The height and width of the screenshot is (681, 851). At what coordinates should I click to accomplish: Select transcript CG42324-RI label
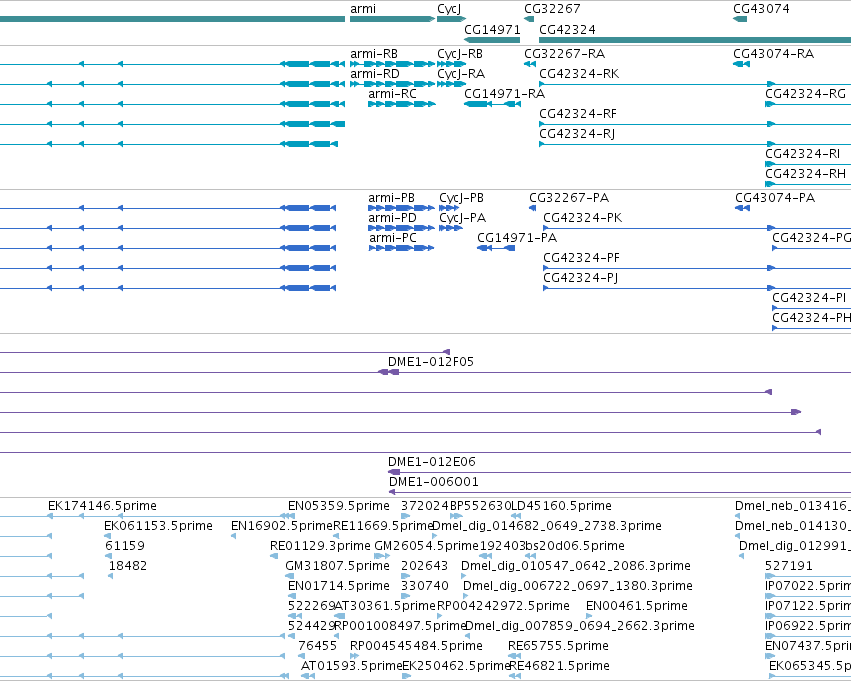803,154
